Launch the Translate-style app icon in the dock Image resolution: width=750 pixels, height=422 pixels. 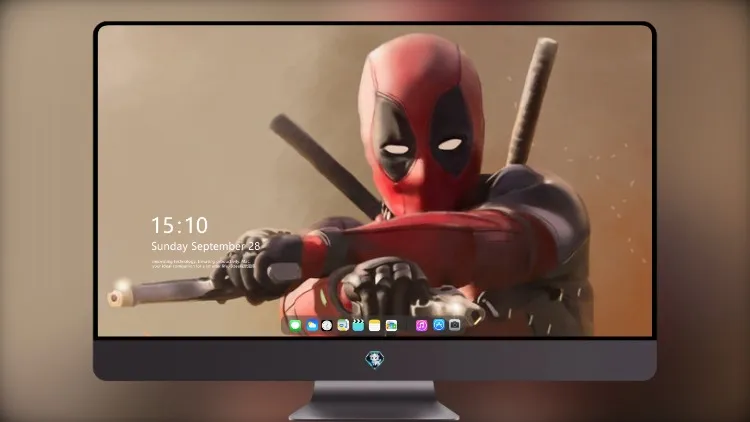click(x=343, y=325)
